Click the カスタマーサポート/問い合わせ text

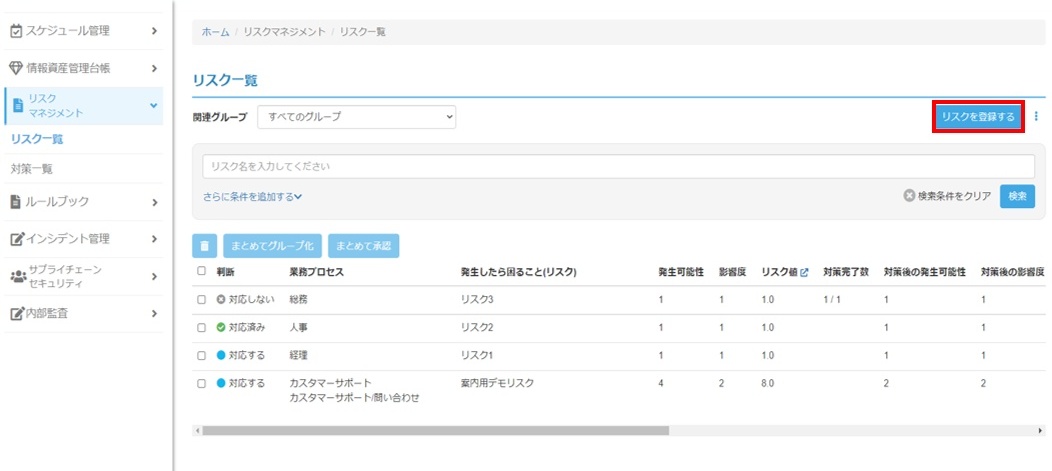point(354,398)
